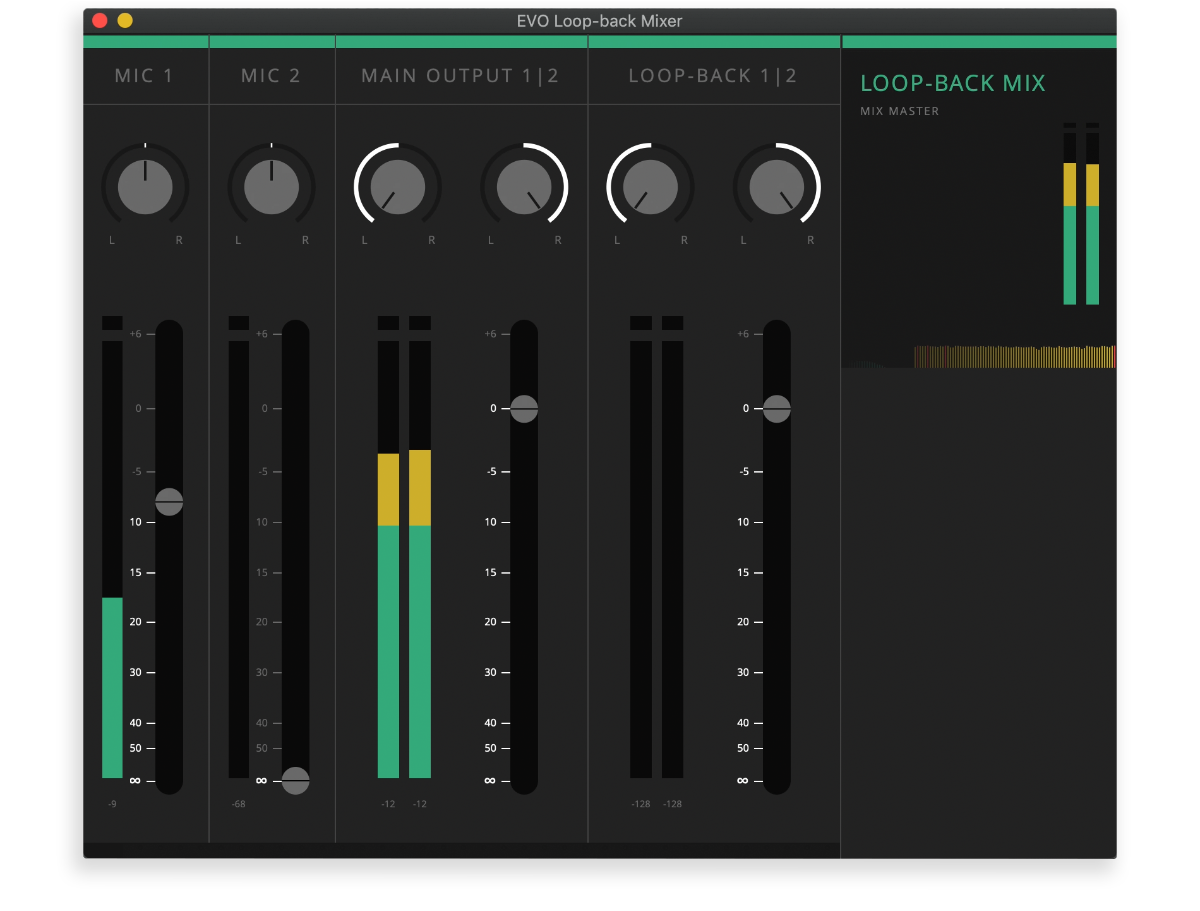
Task: Minimize the mixer with the yellow button
Action: pos(125,20)
